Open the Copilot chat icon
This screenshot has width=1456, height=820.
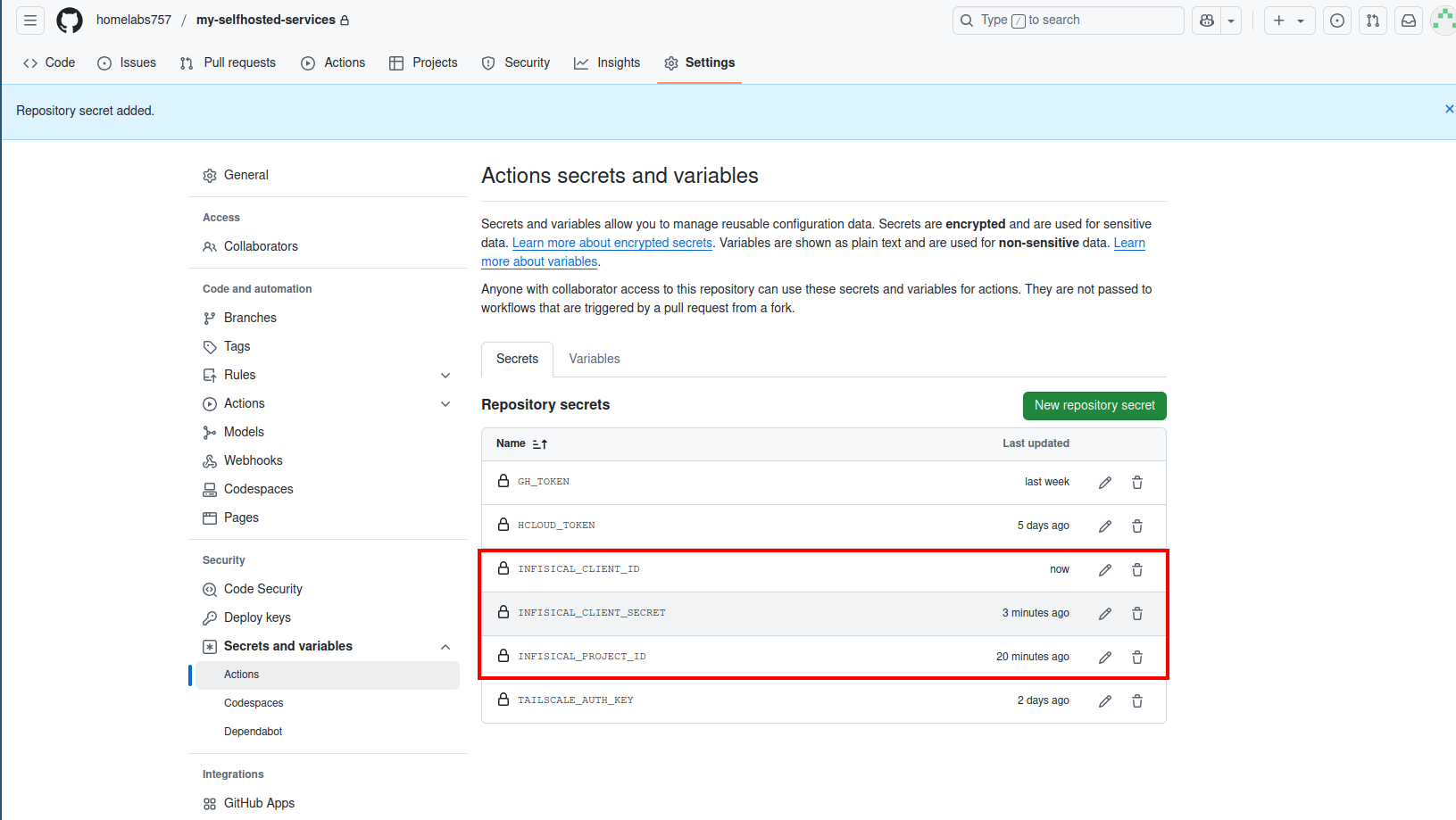tap(1207, 21)
